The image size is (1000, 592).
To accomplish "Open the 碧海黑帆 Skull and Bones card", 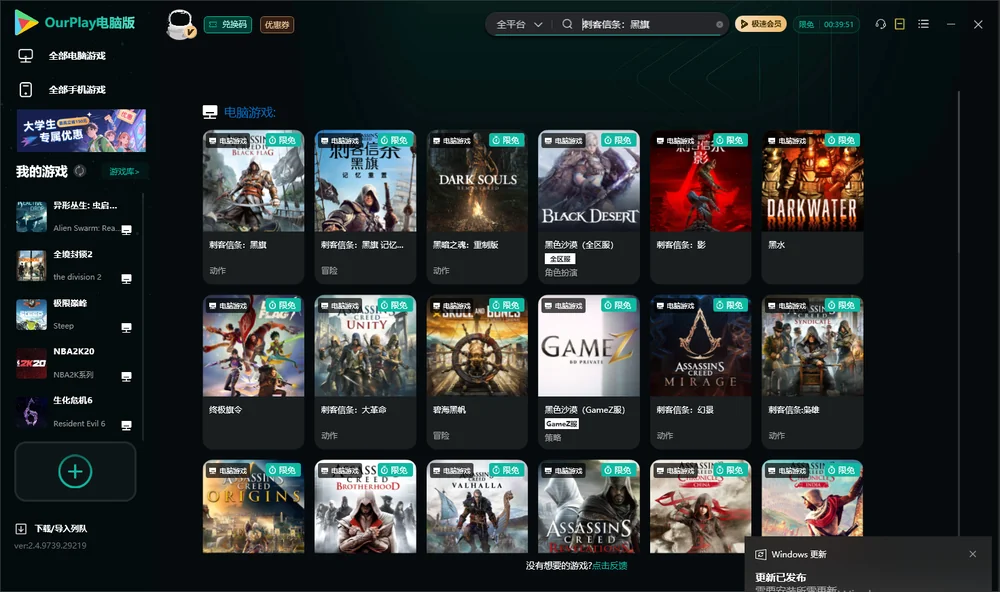I will coord(477,372).
